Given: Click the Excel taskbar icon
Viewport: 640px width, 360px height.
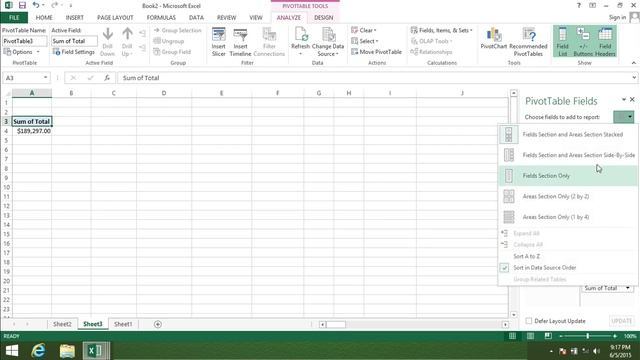Looking at the screenshot, I should pyautogui.click(x=96, y=350).
